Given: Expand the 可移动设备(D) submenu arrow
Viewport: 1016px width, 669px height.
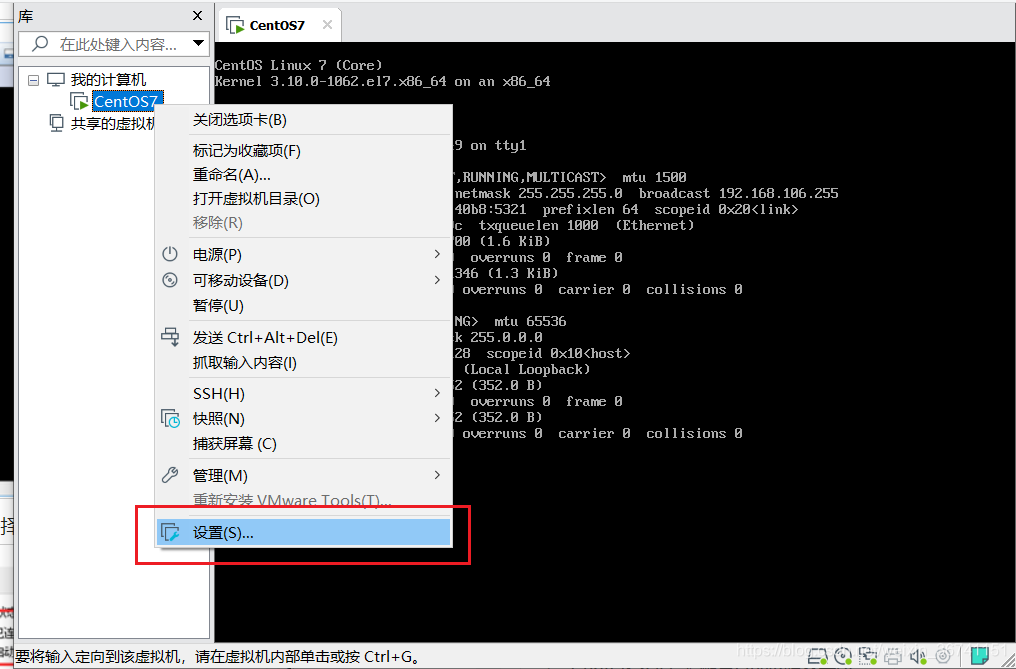Looking at the screenshot, I should tap(437, 280).
